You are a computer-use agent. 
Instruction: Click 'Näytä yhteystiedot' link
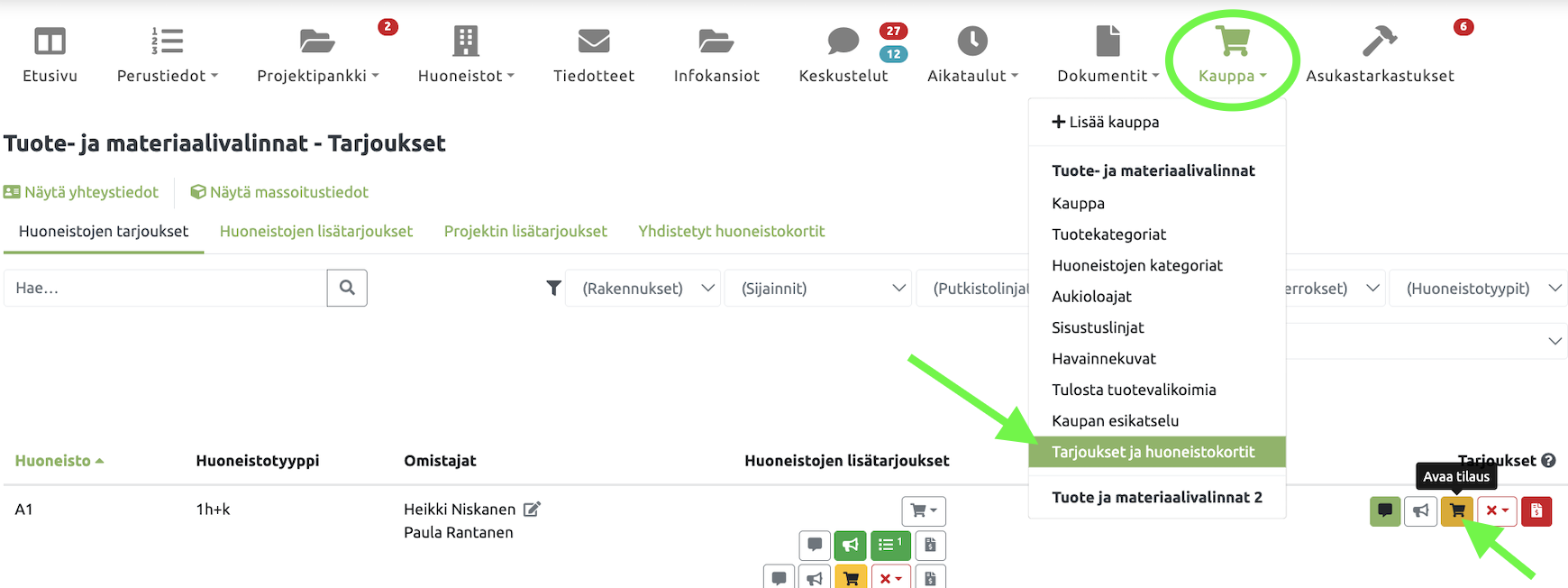[81, 192]
